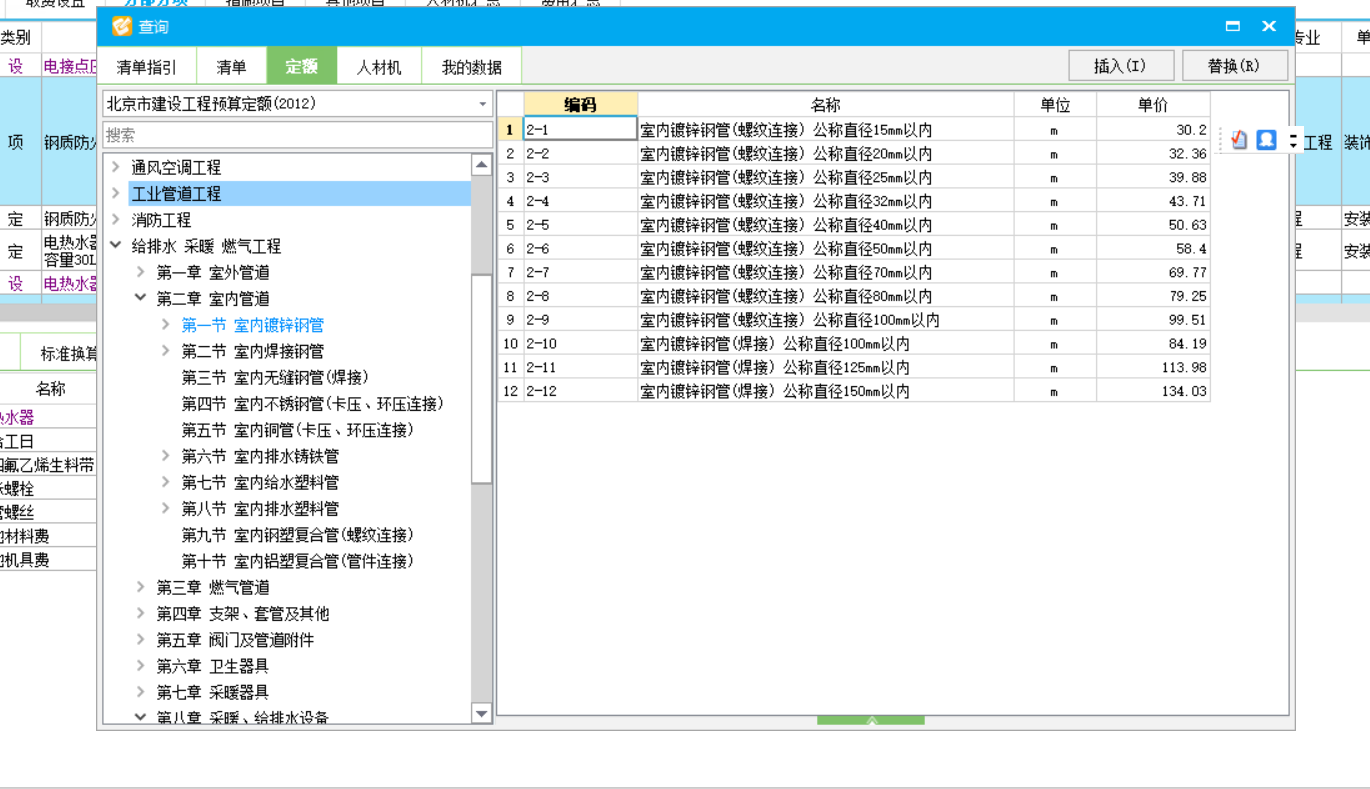Select 第九节 室内钢塑复合管(螺纹连接)
The width and height of the screenshot is (1370, 789).
click(x=297, y=535)
